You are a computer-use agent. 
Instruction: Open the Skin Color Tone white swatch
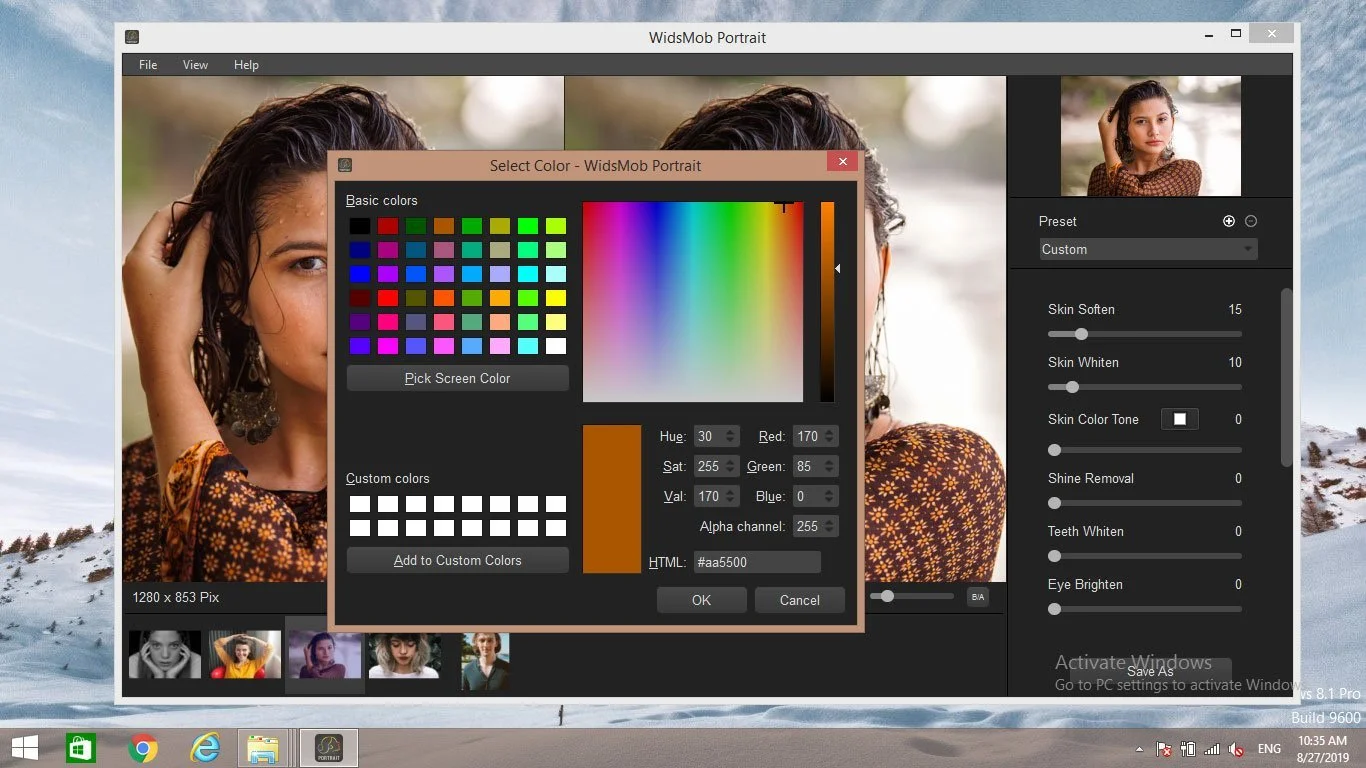(1179, 419)
